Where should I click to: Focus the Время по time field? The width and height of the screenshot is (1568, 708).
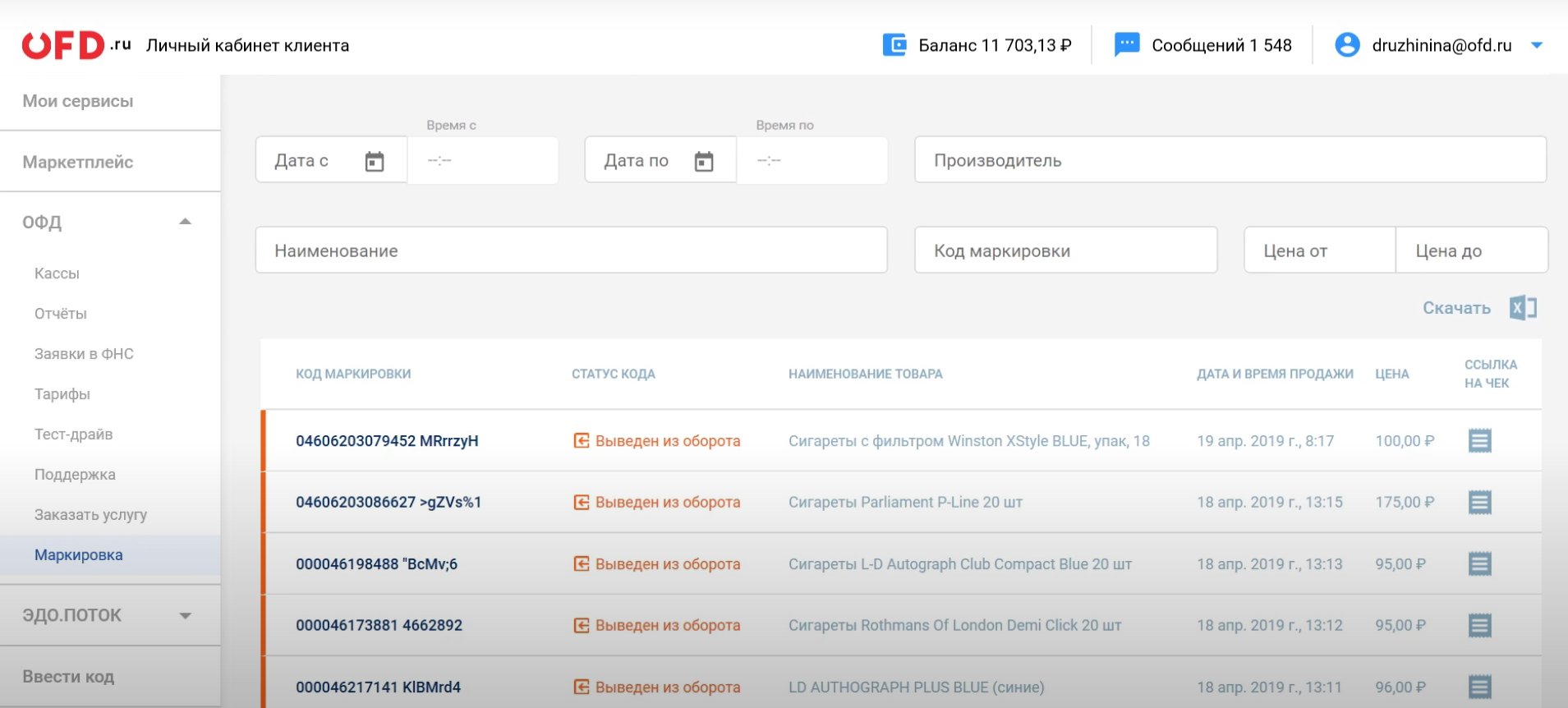point(812,160)
